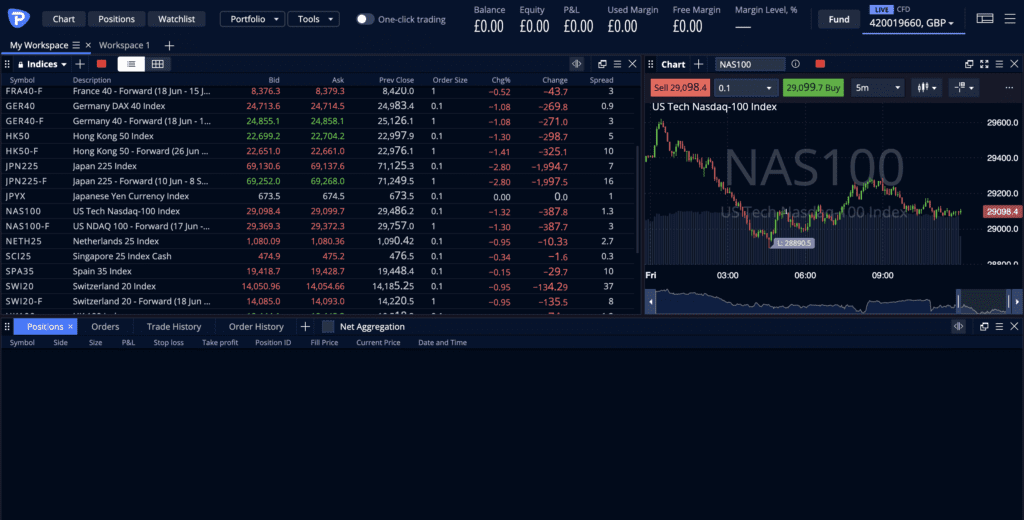Expand the chart to fullscreen
Screen dimensions: 1024x520
[984, 64]
